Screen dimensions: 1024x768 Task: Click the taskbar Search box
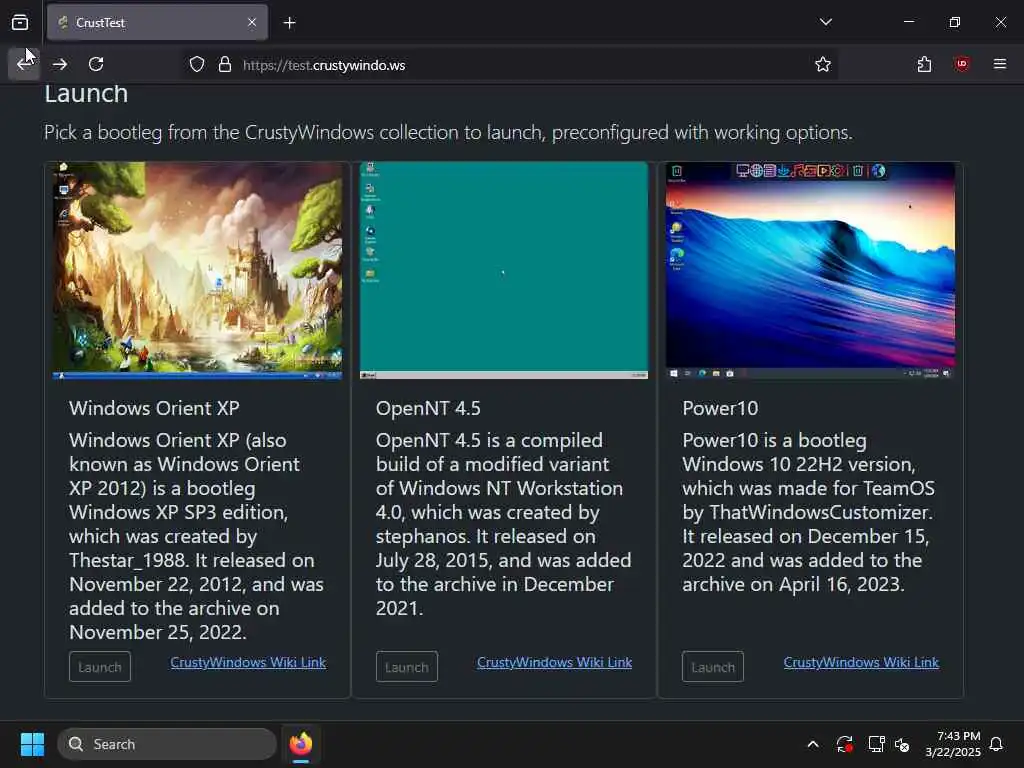pos(167,744)
